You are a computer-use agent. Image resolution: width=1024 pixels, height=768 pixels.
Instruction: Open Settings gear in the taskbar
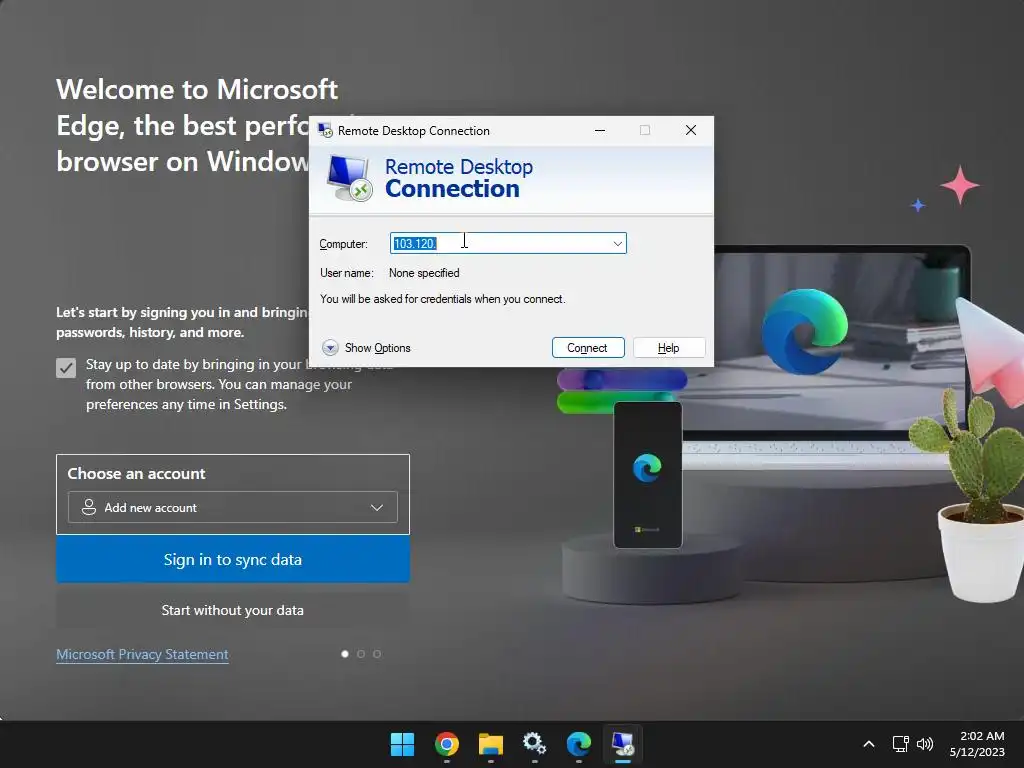click(534, 744)
